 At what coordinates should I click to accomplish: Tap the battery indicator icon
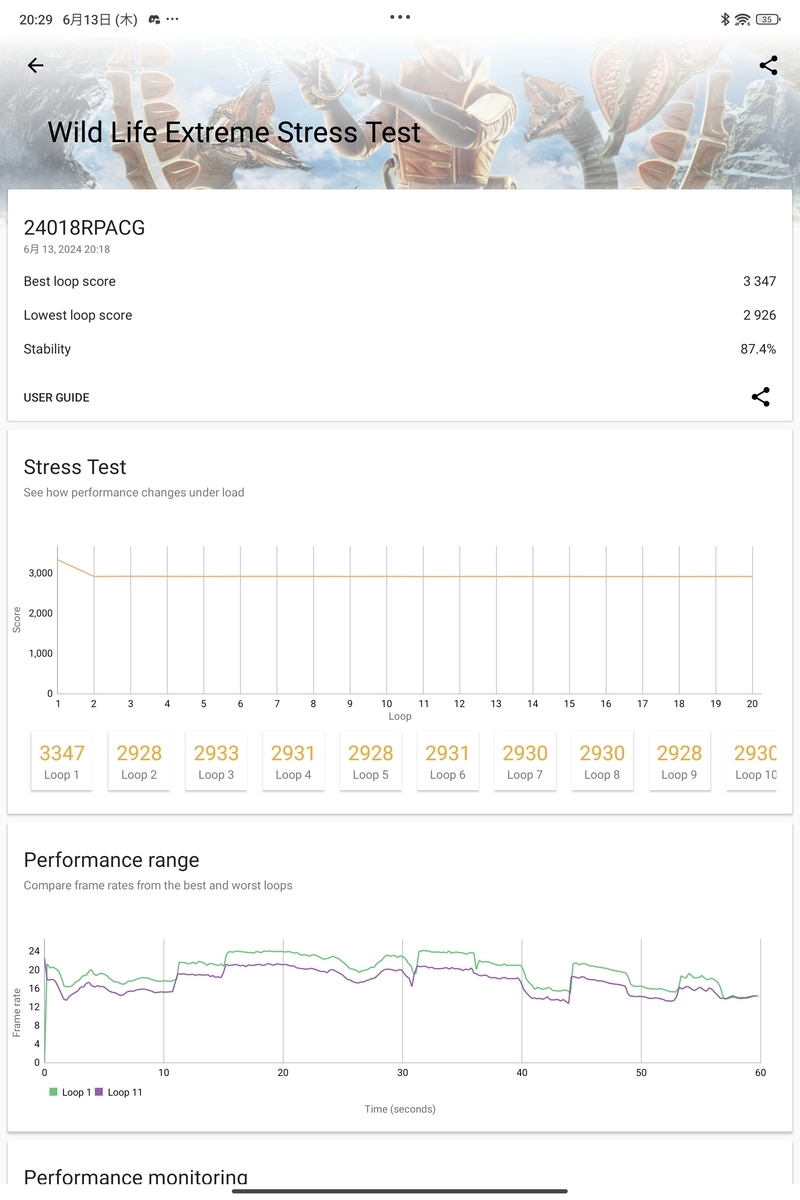click(x=768, y=19)
